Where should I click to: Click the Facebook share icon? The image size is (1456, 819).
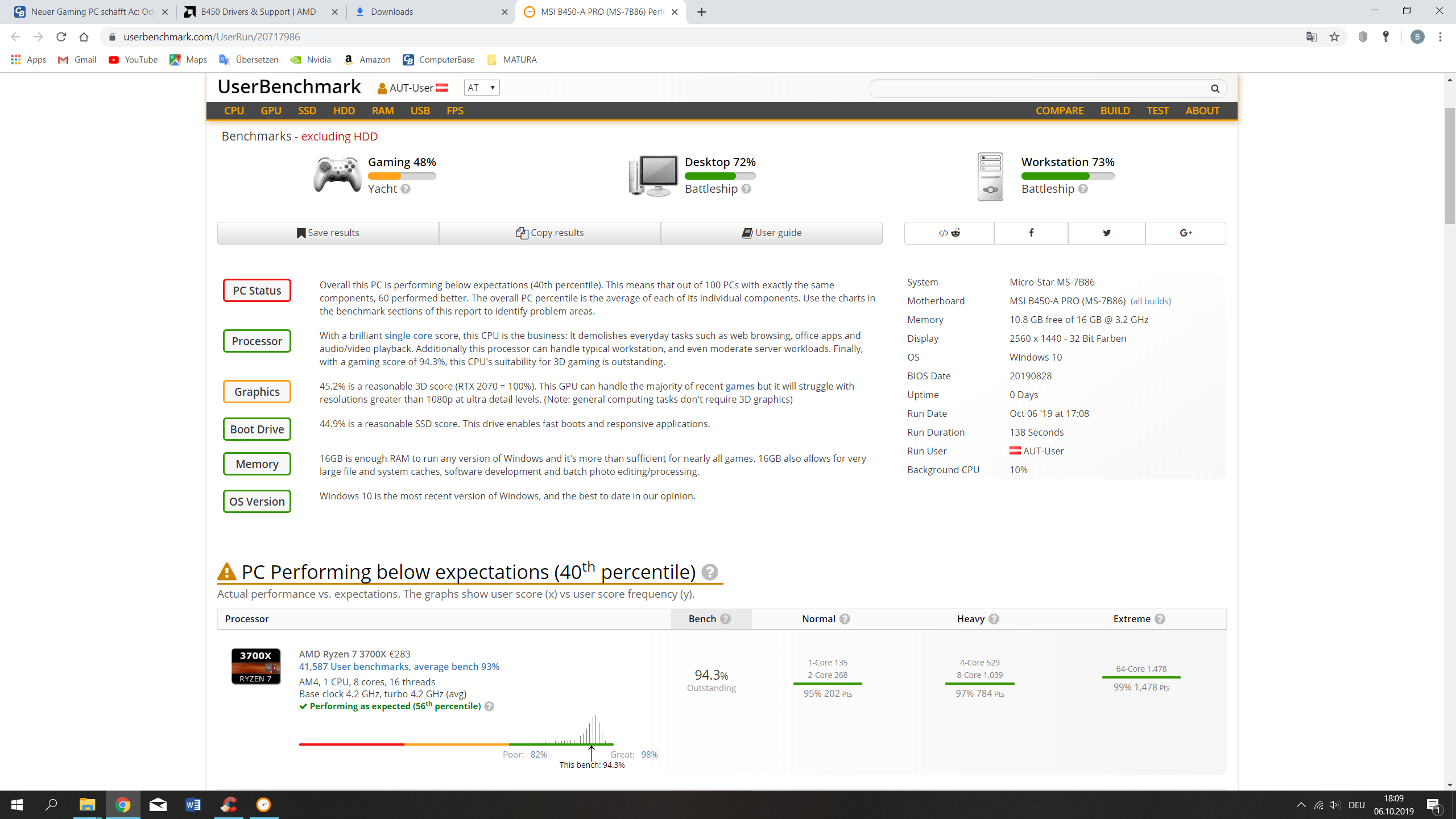coord(1031,233)
